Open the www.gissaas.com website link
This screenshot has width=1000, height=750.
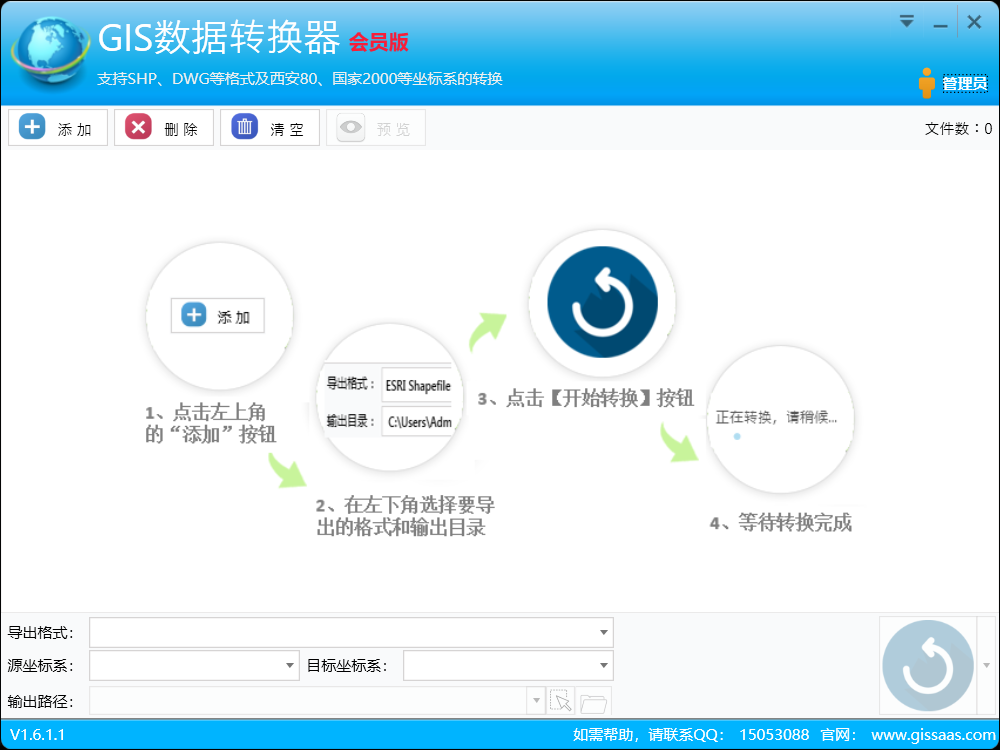(933, 735)
